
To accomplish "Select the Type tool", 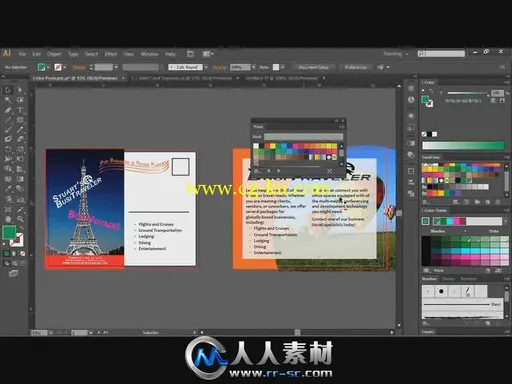I will [20, 110].
